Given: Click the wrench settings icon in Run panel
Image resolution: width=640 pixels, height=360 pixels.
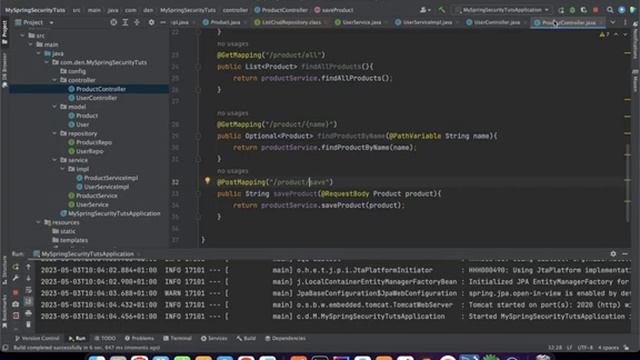Looking at the screenshot, I should pyautogui.click(x=16, y=278).
